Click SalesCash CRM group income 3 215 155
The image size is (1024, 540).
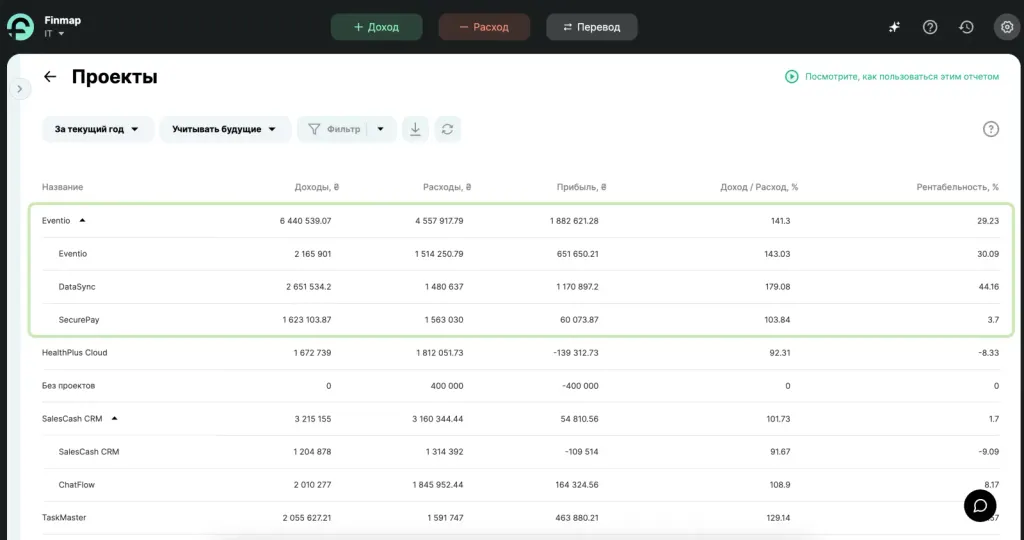pos(312,419)
